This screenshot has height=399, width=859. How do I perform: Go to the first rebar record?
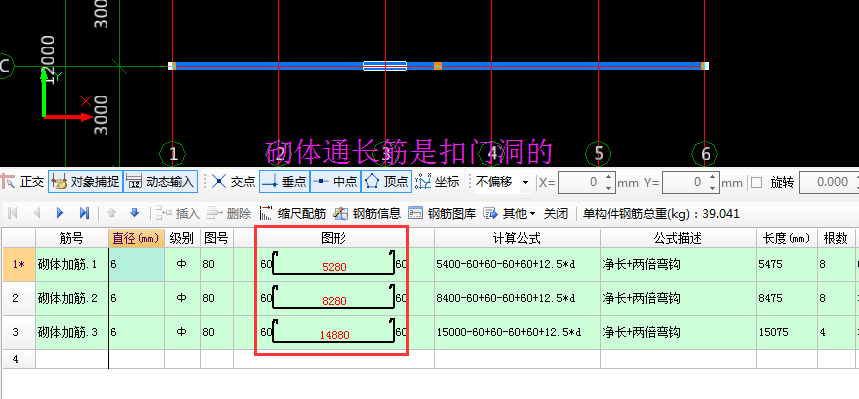tap(13, 213)
